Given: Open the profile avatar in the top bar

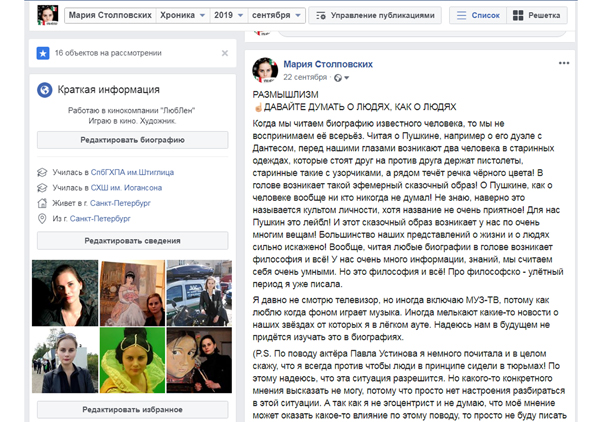Looking at the screenshot, I should [48, 15].
